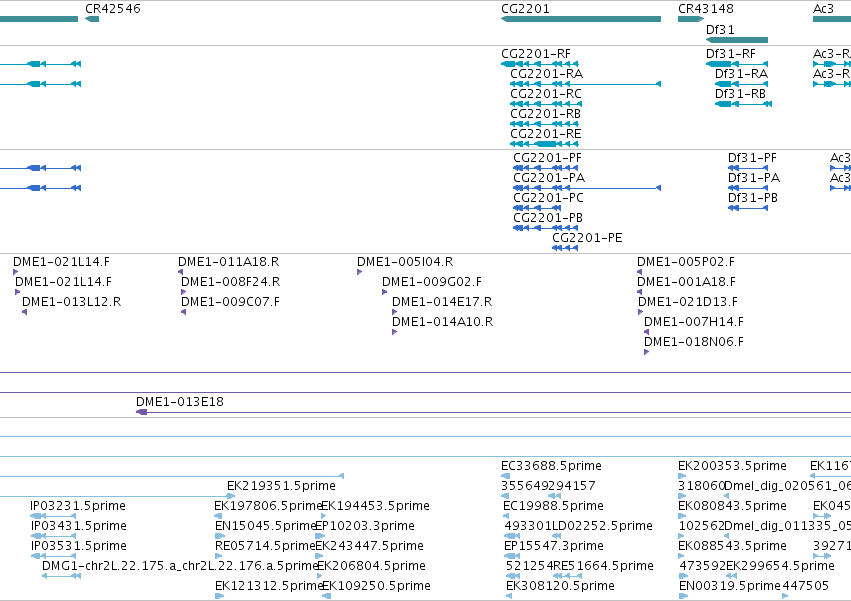Screen dimensions: 851x601
Task: Select the CG2201-RE transcript glyph
Action: tap(544, 144)
